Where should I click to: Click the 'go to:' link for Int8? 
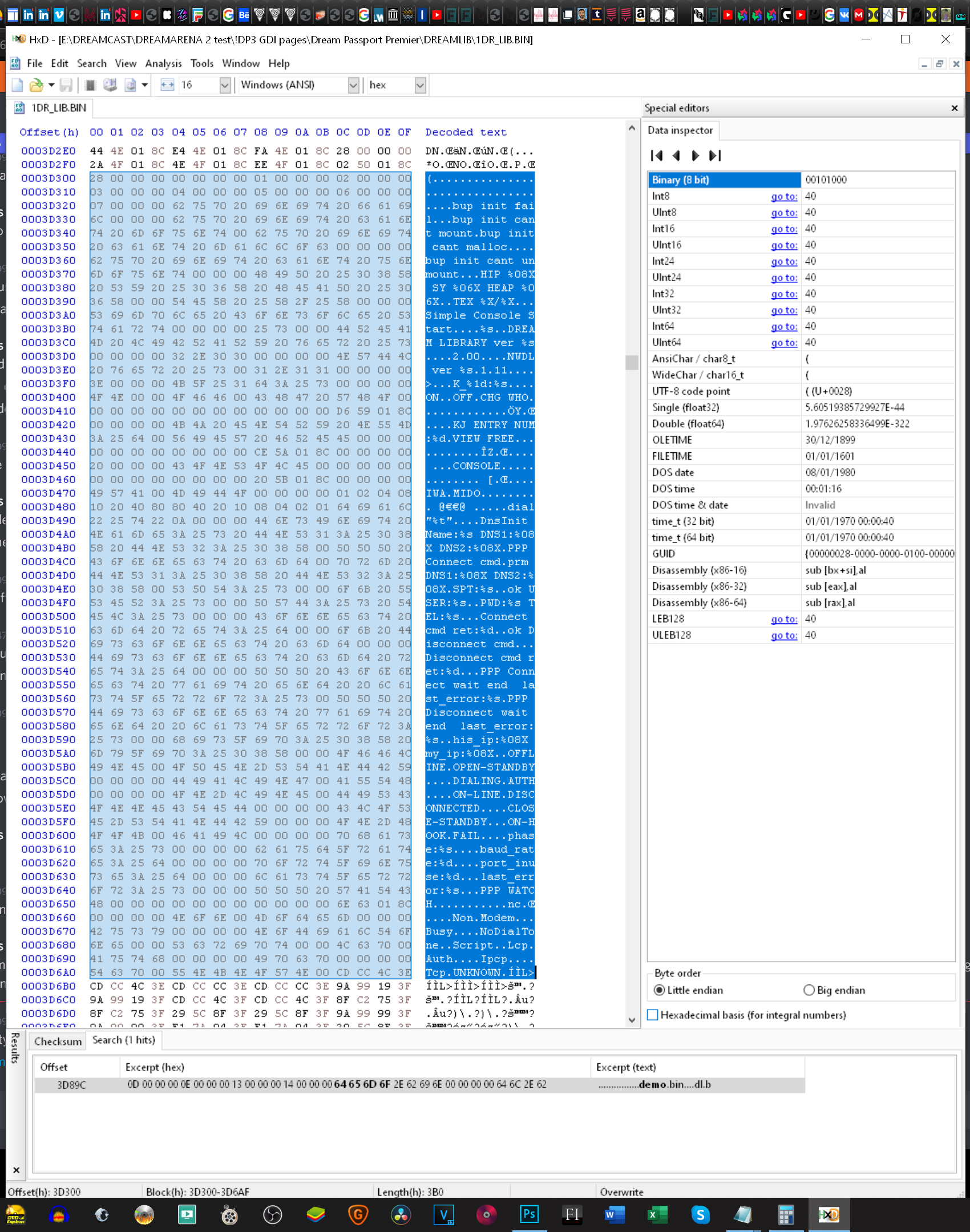(x=784, y=196)
